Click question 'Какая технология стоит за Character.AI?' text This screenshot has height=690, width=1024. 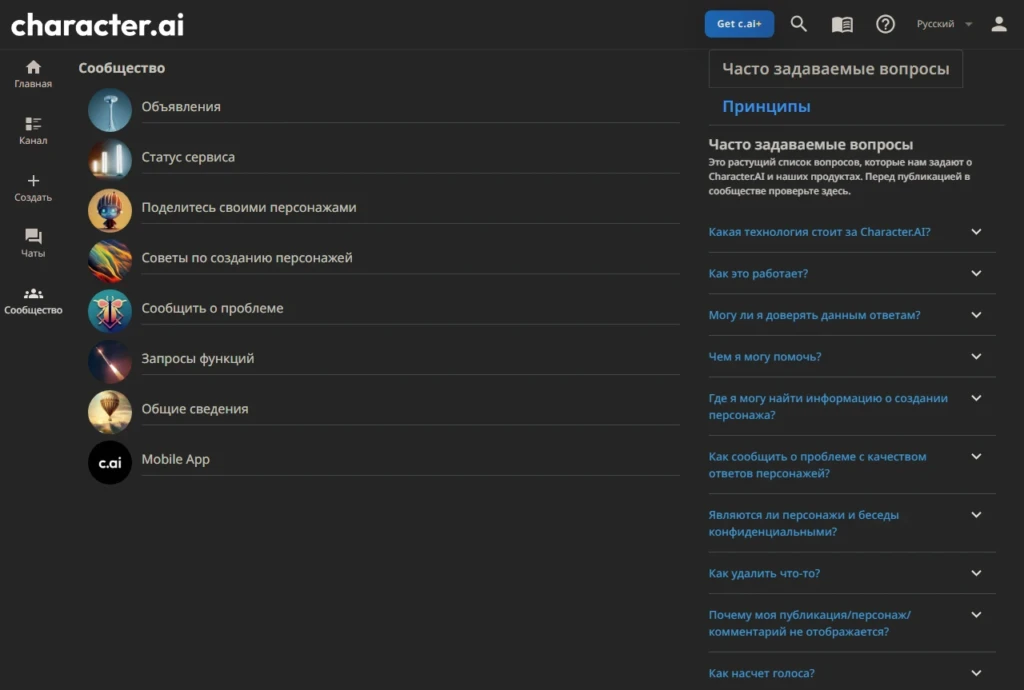[820, 232]
